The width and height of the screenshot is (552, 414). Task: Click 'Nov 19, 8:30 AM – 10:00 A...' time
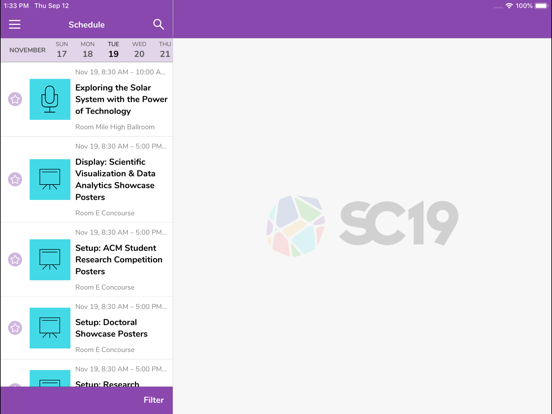tap(120, 72)
